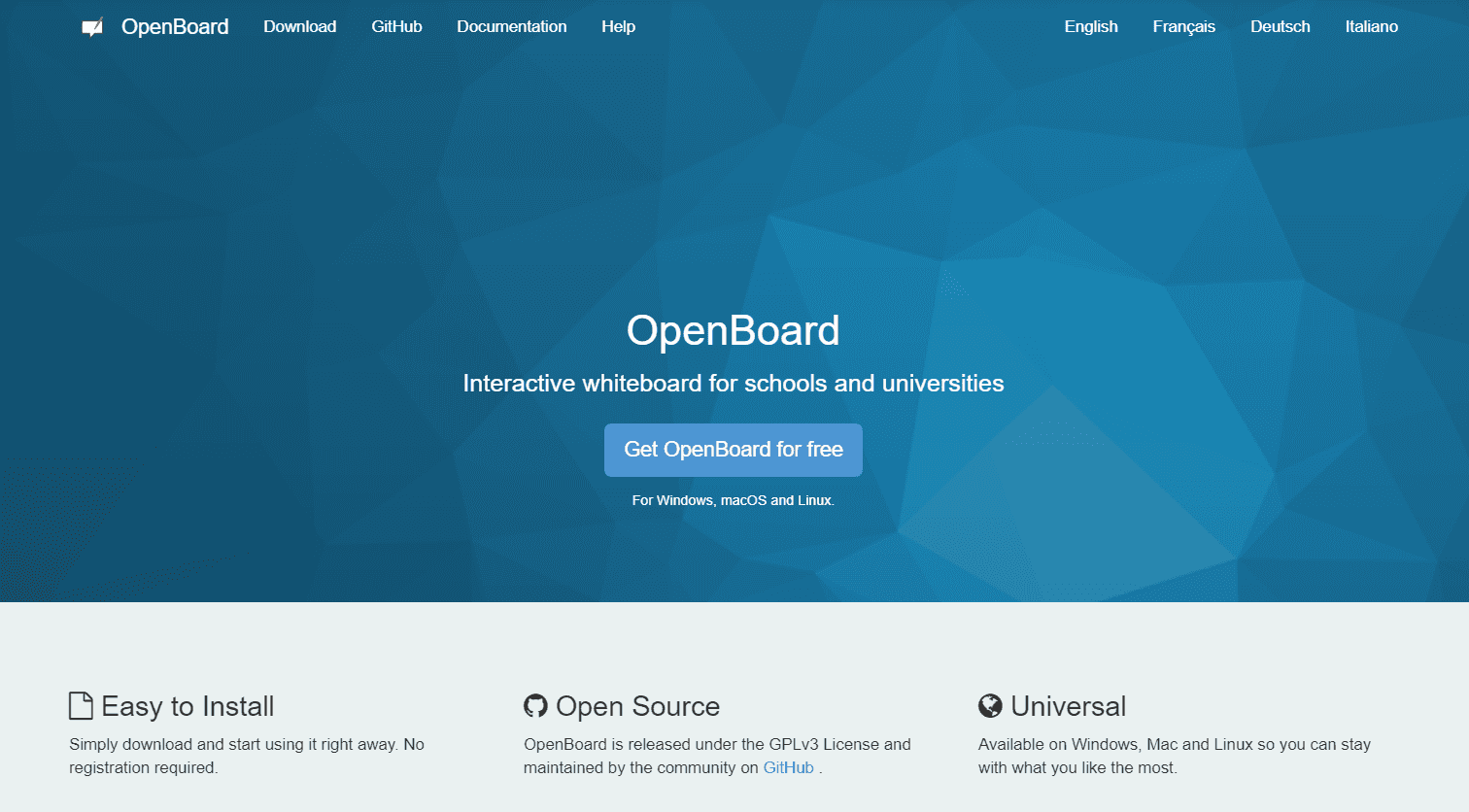Switch language to Italiano
The image size is (1469, 812).
(1372, 27)
